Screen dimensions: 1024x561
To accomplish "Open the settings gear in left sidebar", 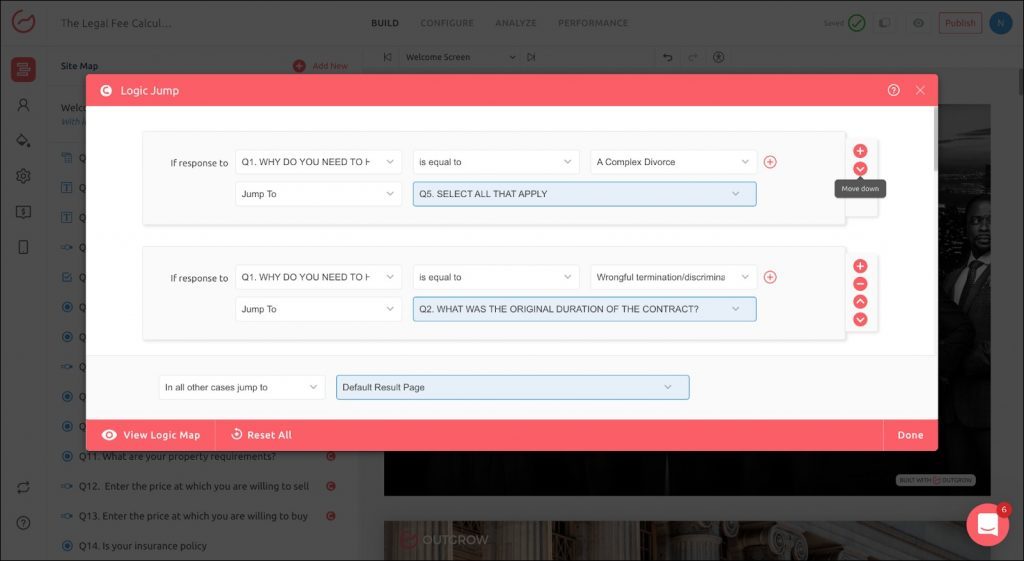I will coord(23,176).
